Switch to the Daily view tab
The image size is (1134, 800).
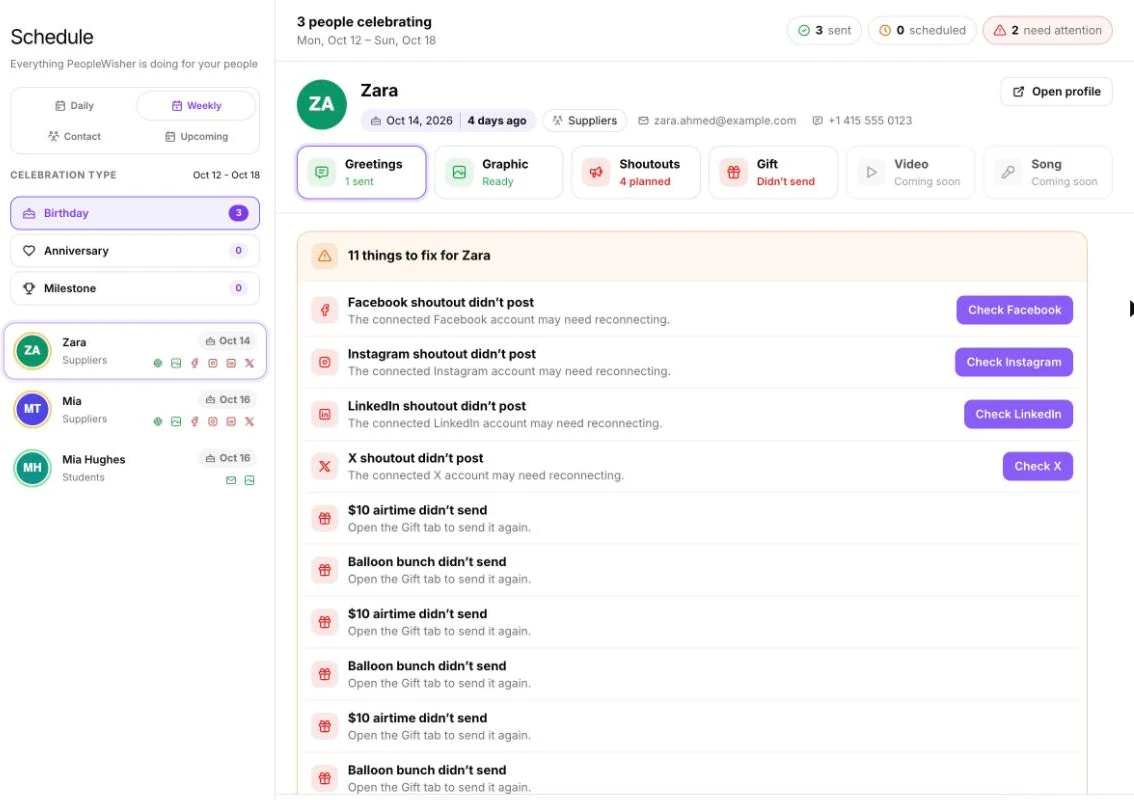74,106
